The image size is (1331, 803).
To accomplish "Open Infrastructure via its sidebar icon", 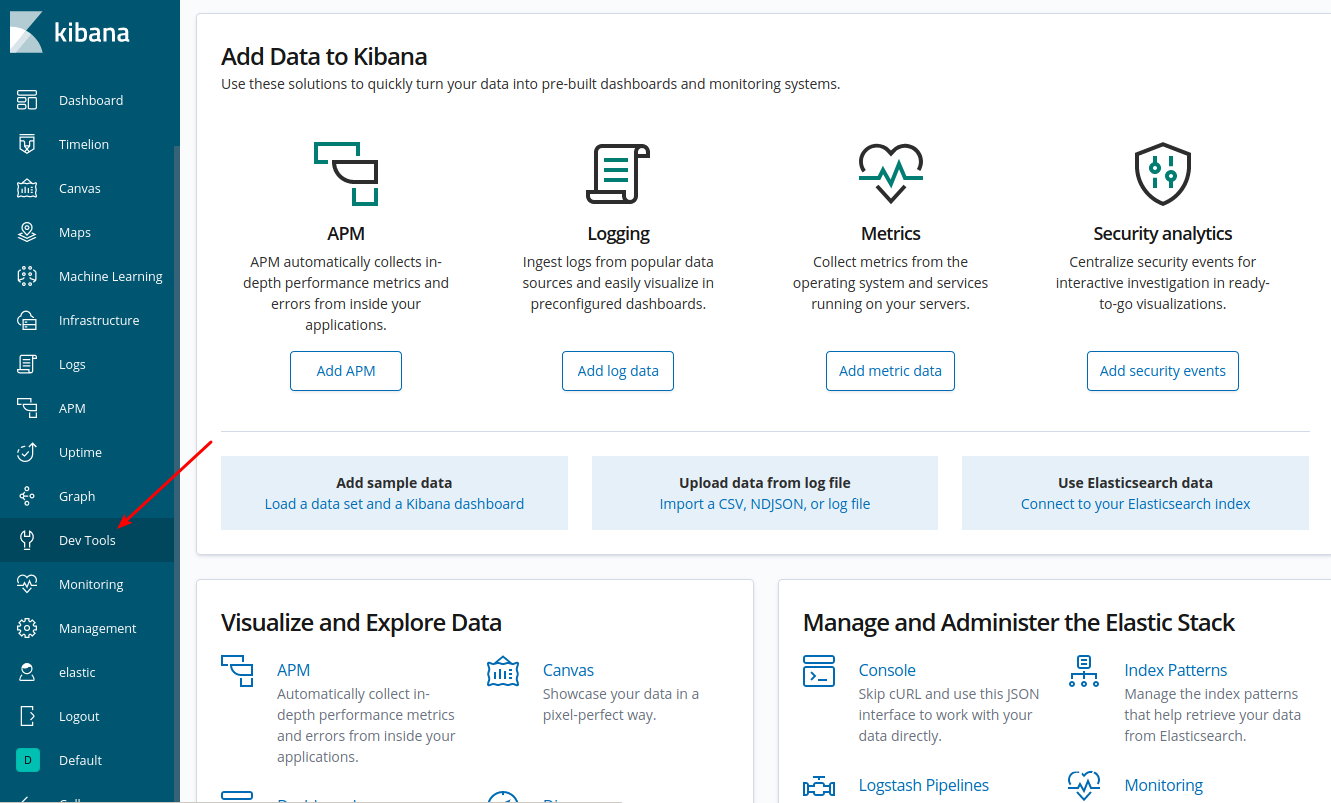I will click(x=27, y=320).
